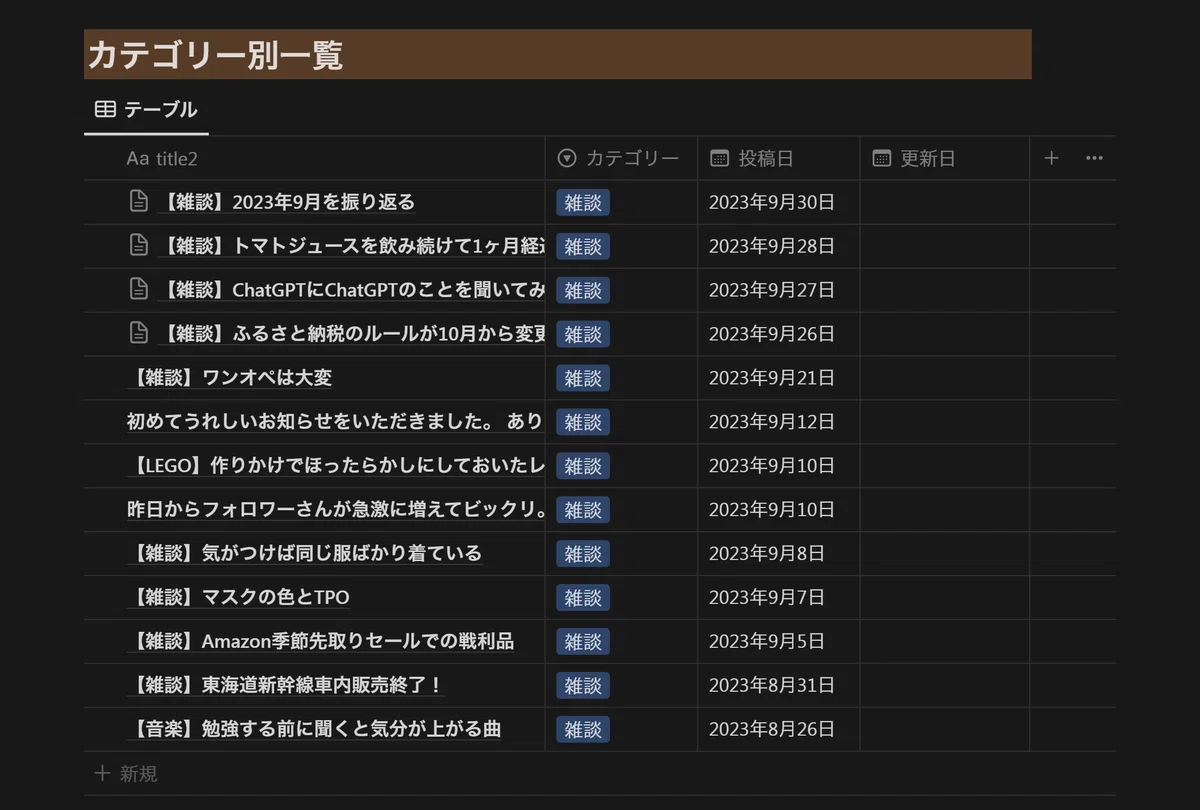Click 雑談 tag in 【LEGO】 row
This screenshot has width=1200, height=810.
tap(583, 467)
